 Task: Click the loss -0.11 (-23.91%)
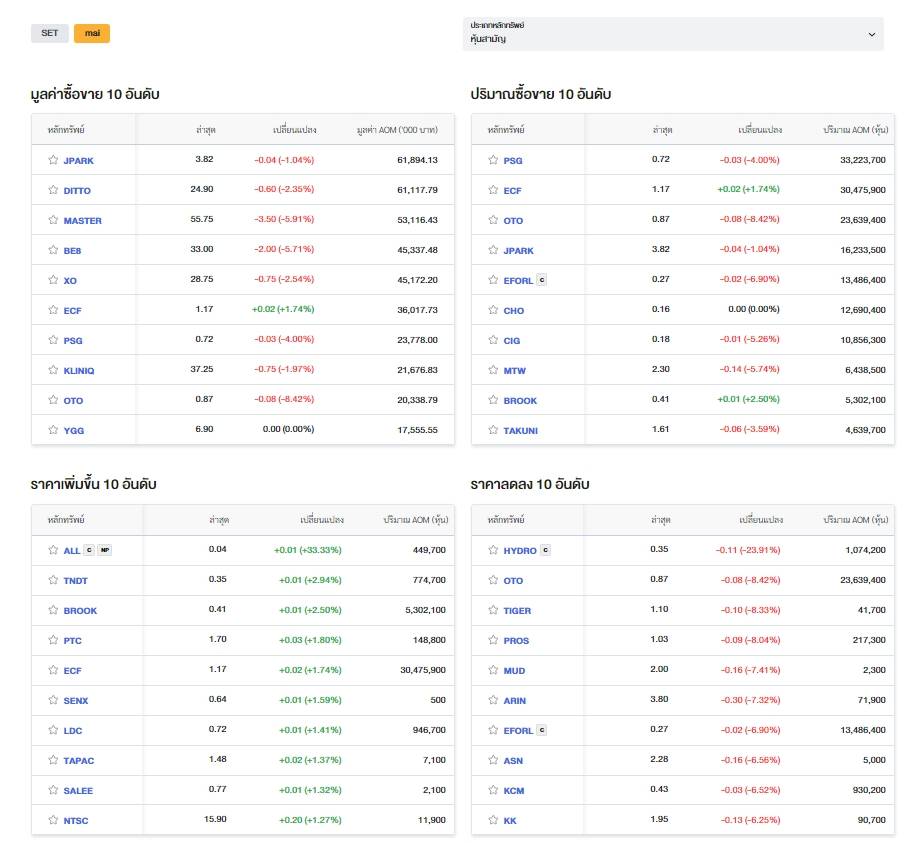pyautogui.click(x=748, y=550)
